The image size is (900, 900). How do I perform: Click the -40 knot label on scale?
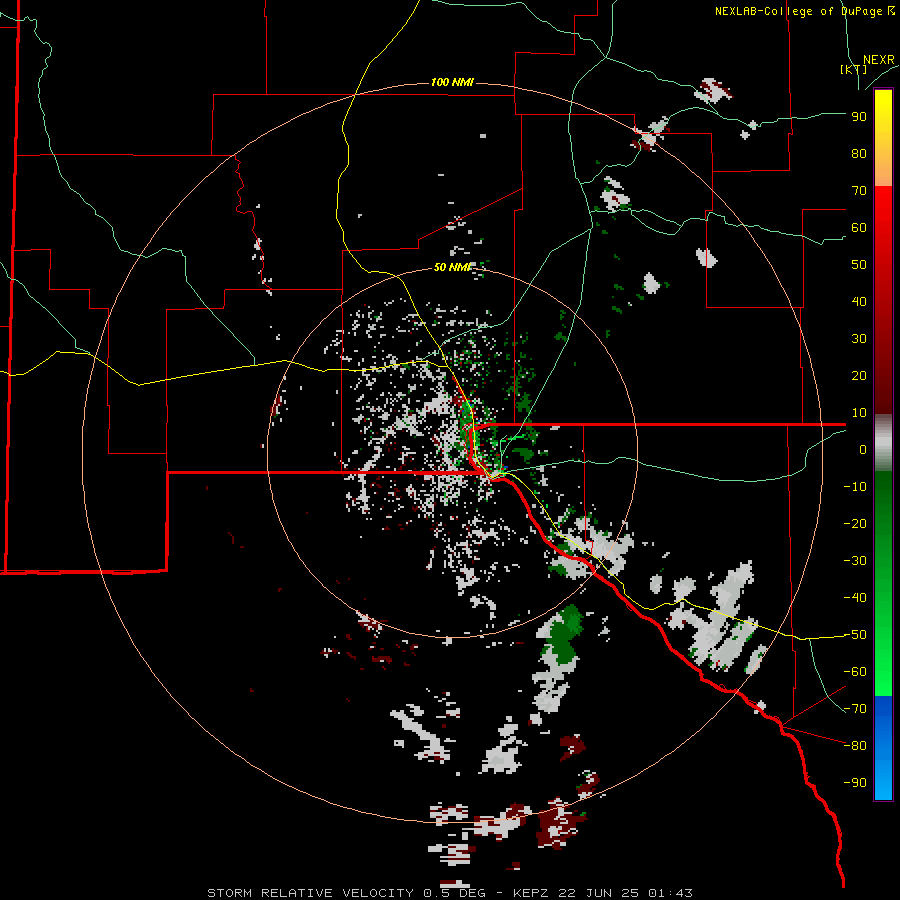855,598
